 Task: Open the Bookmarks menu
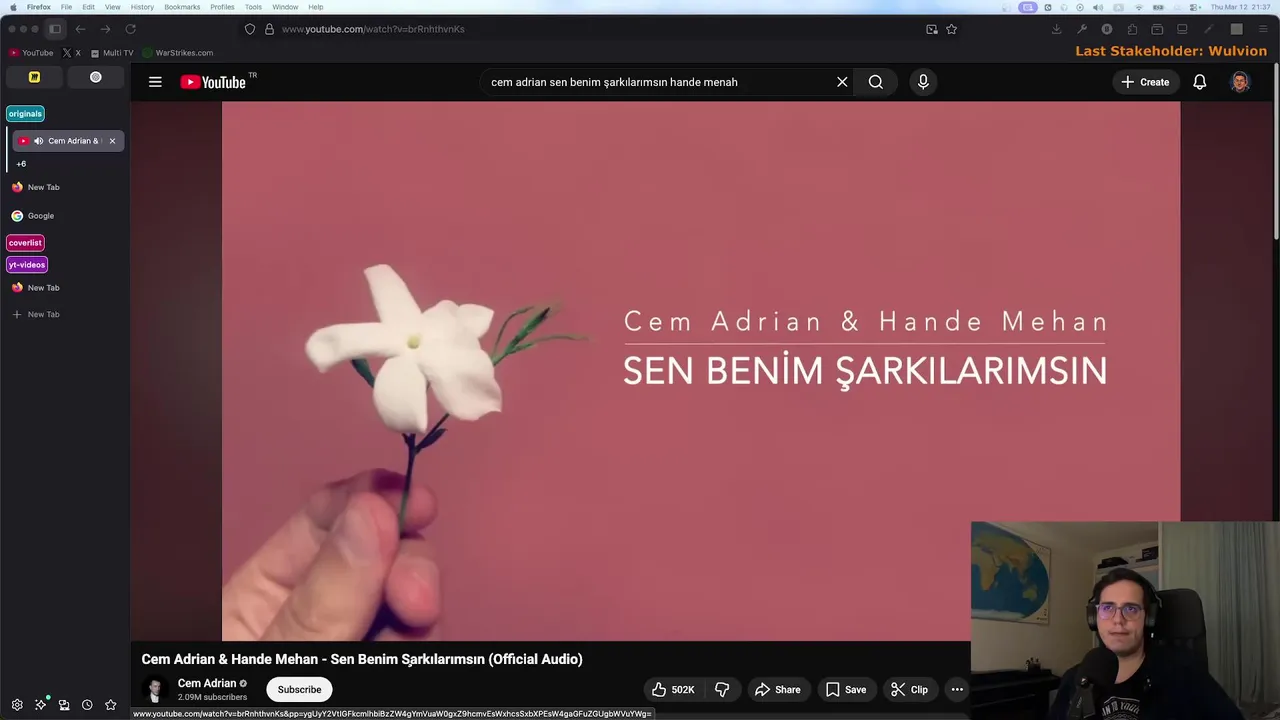pos(182,7)
